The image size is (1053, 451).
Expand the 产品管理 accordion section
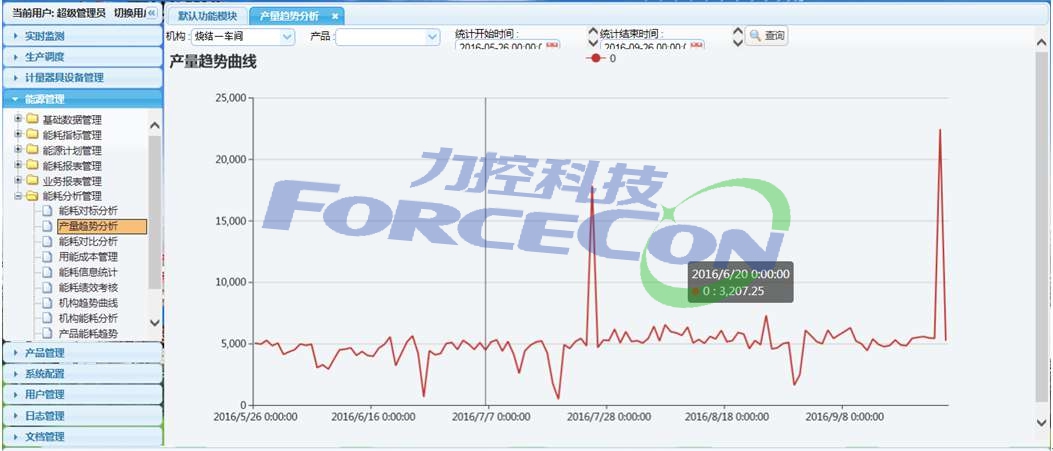pyautogui.click(x=83, y=352)
